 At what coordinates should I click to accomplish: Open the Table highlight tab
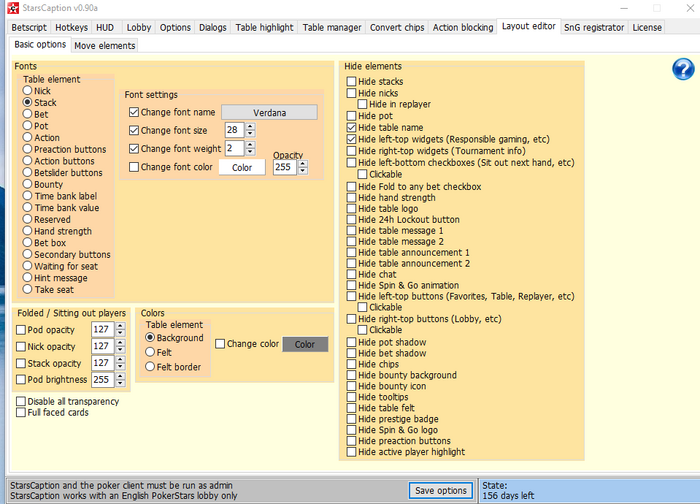click(x=264, y=27)
